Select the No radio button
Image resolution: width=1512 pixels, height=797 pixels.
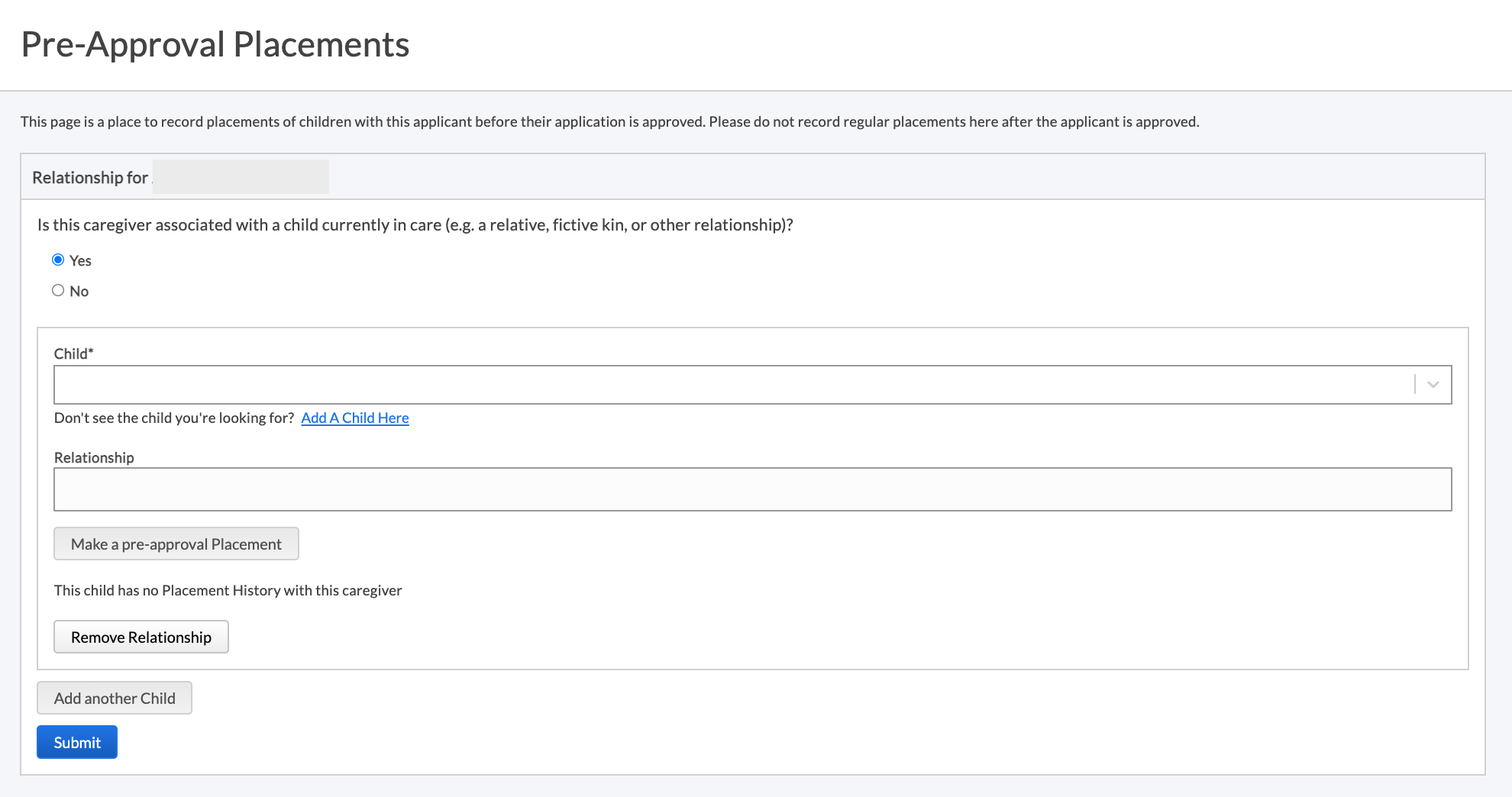58,290
